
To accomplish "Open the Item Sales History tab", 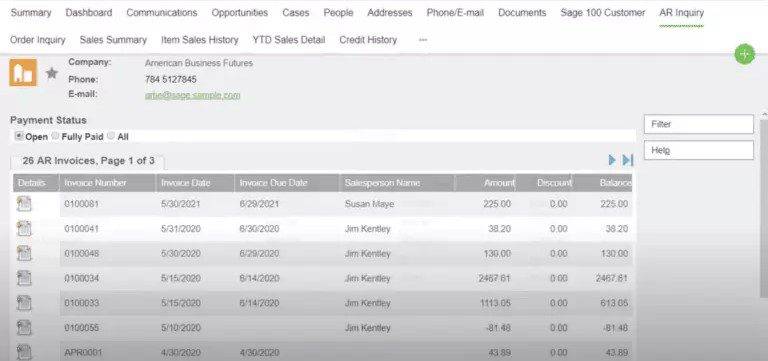I will pyautogui.click(x=200, y=40).
